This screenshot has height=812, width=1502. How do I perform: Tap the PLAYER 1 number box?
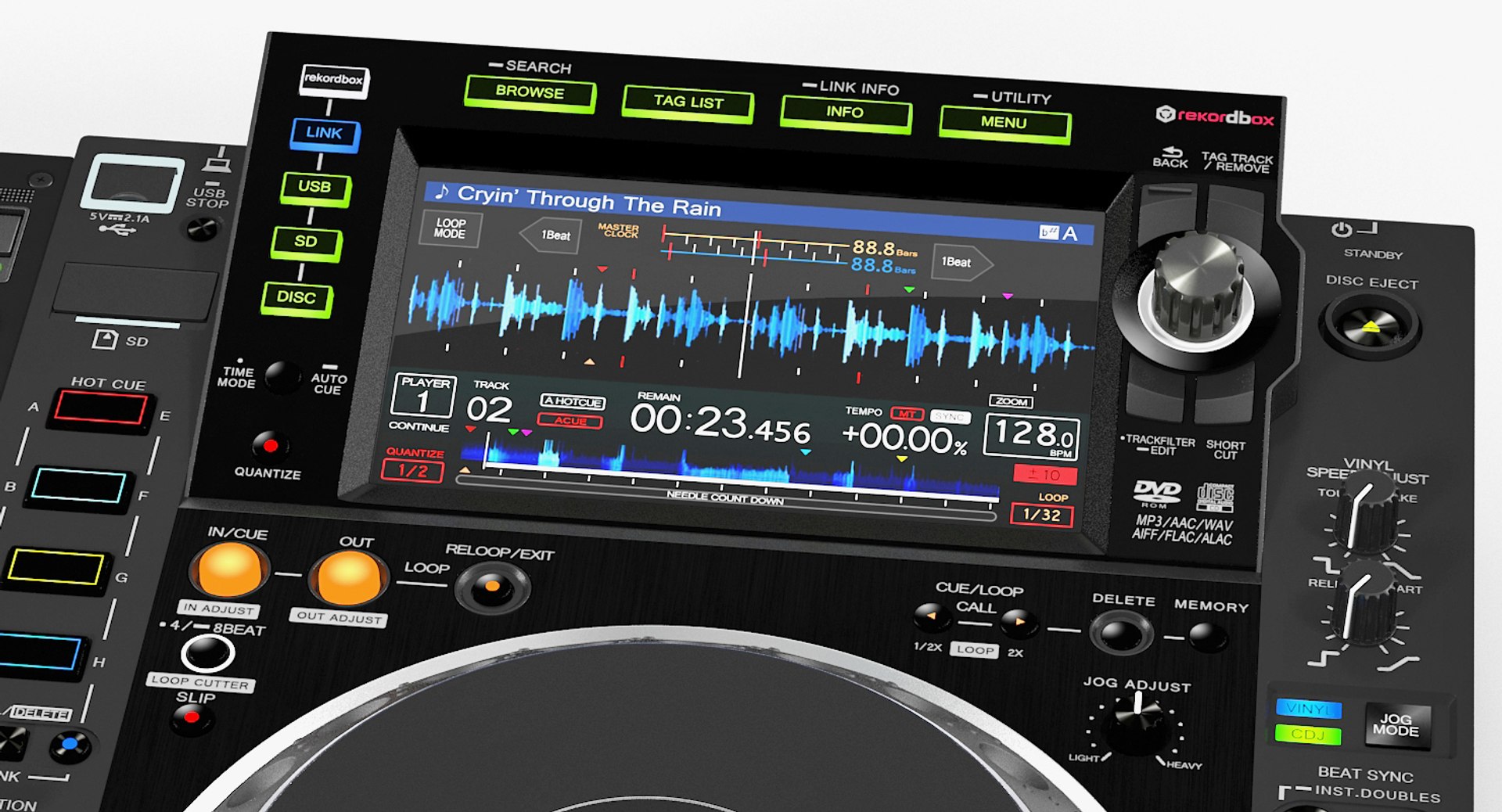click(423, 396)
